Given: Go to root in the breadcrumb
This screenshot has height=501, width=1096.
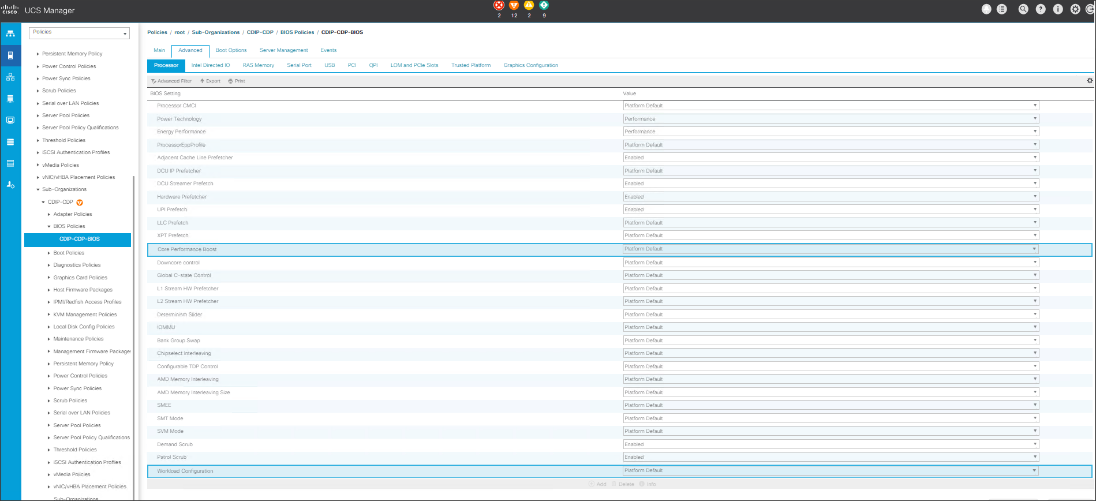Looking at the screenshot, I should coord(180,32).
